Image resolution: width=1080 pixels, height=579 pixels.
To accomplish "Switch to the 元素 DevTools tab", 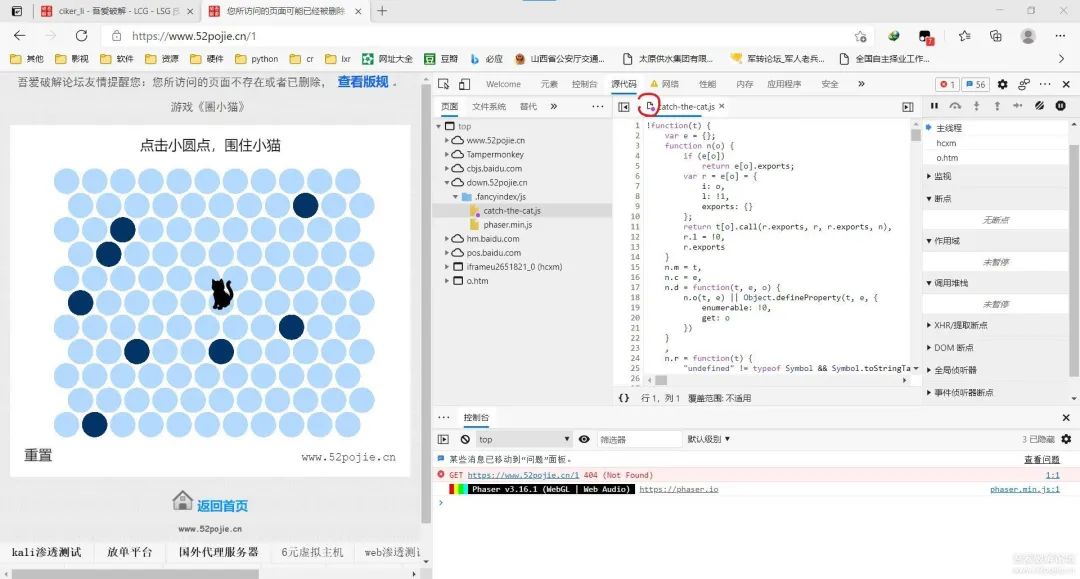I will click(x=549, y=85).
